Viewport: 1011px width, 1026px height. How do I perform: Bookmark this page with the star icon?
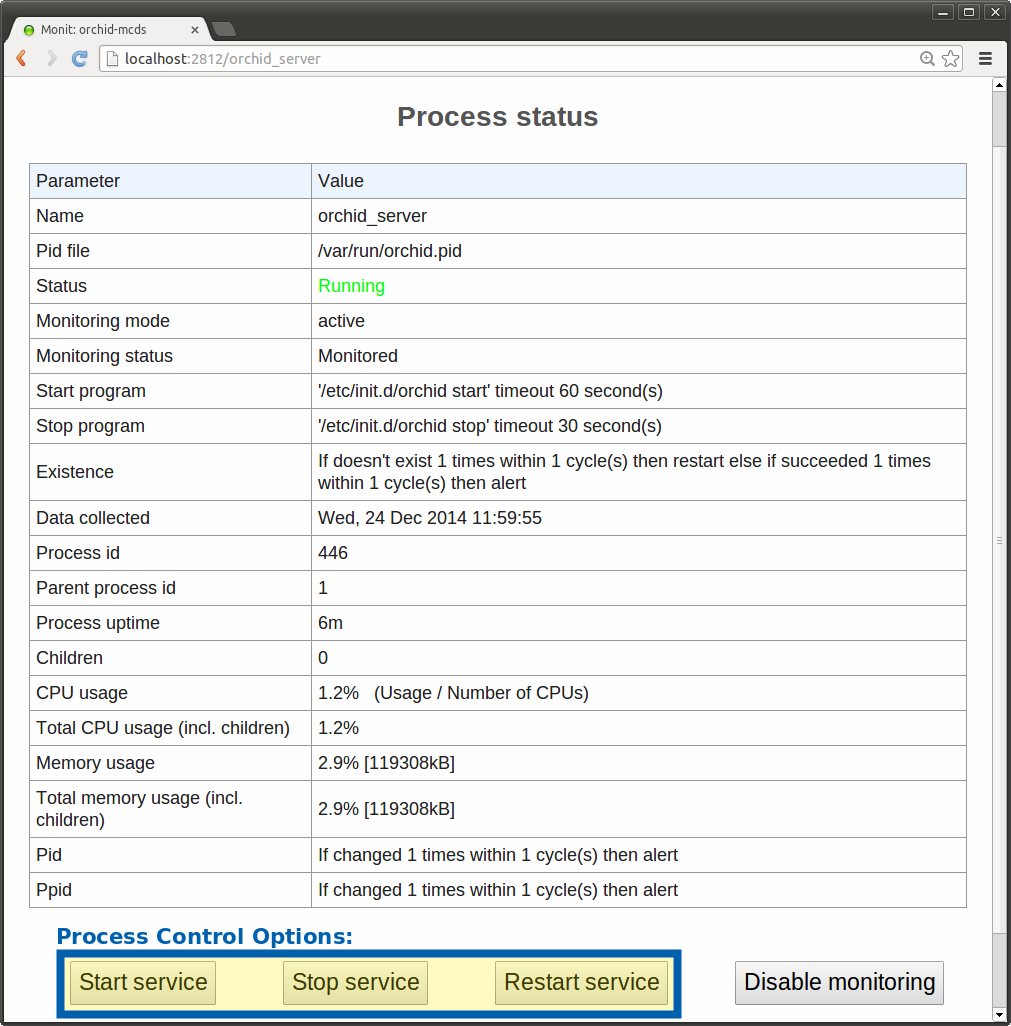(950, 59)
